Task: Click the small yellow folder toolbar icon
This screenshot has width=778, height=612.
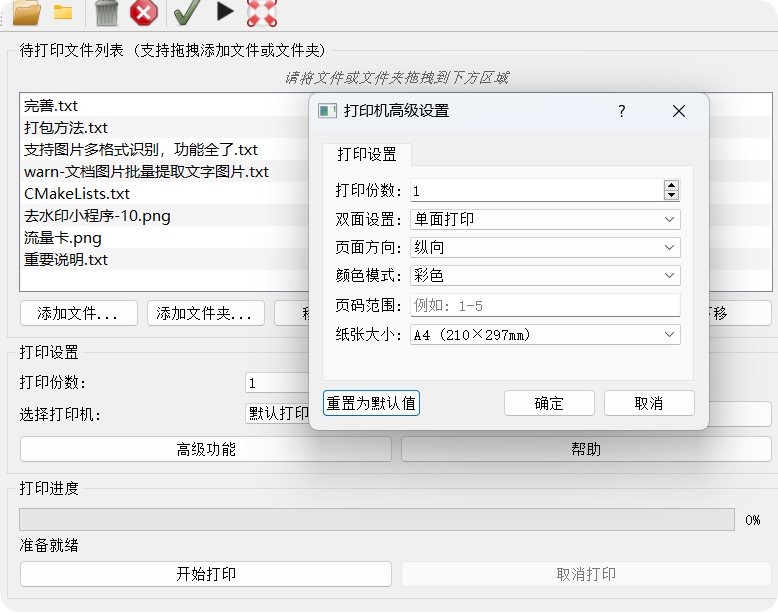Action: [63, 12]
